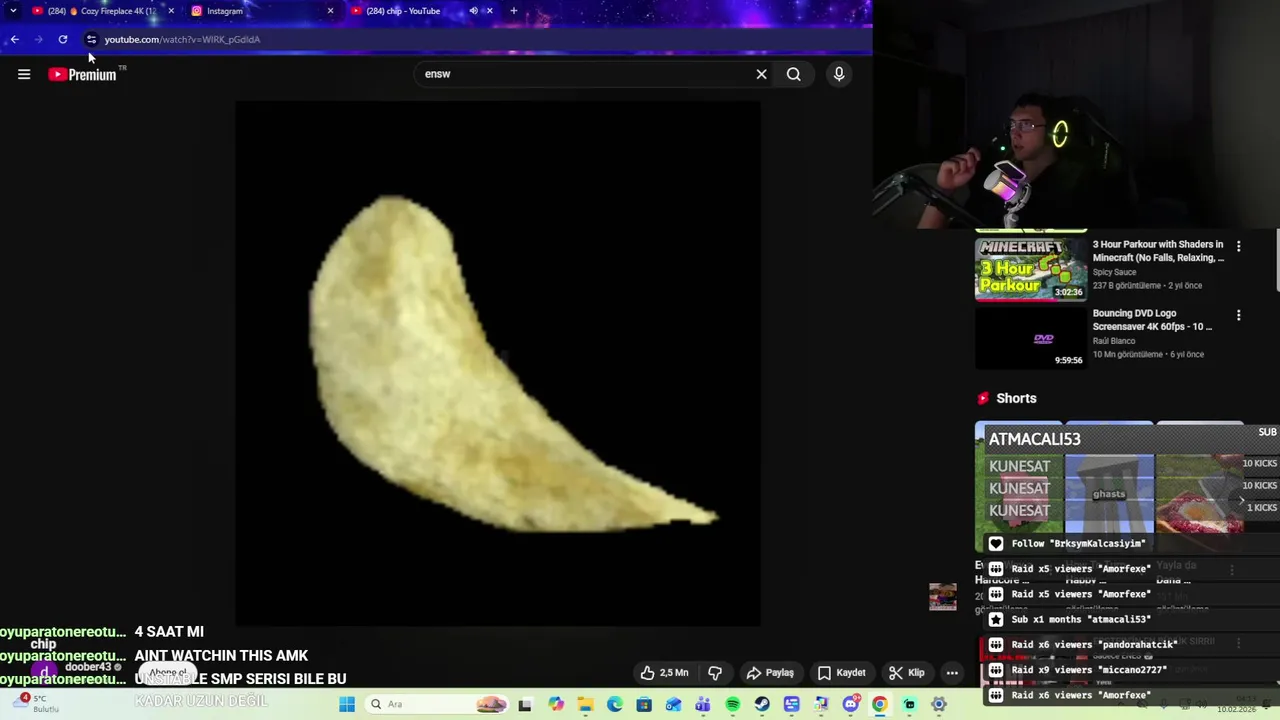View site information next to URL
The image size is (1280, 720).
(x=91, y=39)
